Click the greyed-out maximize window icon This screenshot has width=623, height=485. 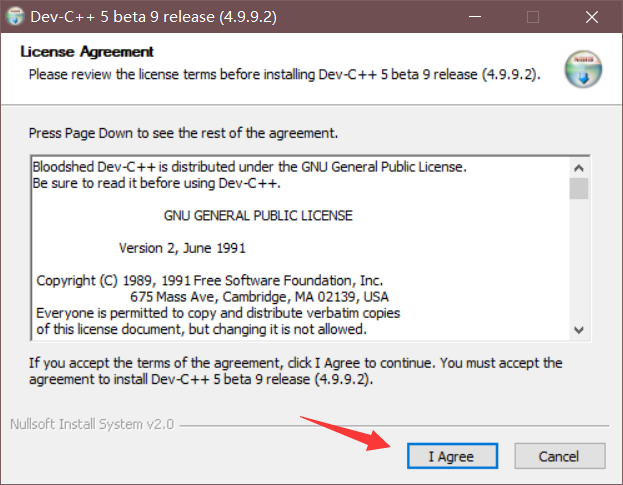(x=533, y=17)
